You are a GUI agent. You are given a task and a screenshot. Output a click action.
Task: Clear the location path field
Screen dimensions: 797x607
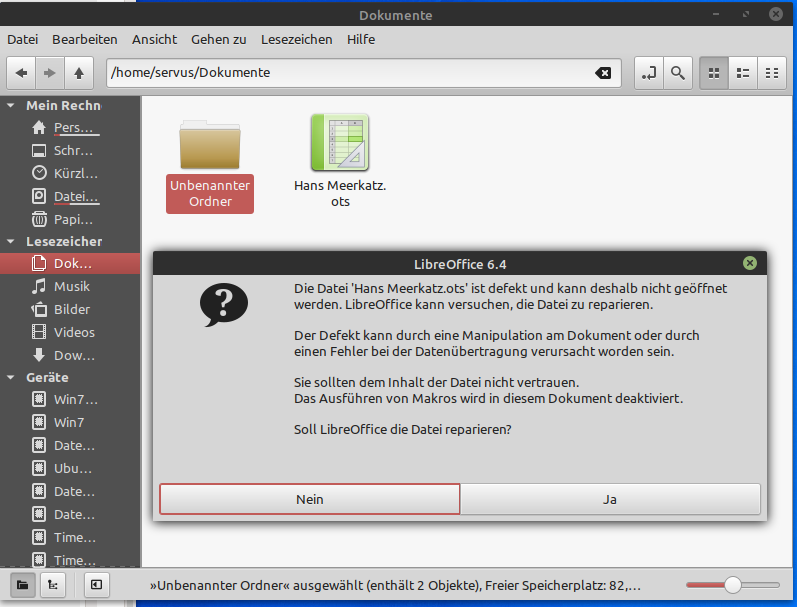[603, 73]
